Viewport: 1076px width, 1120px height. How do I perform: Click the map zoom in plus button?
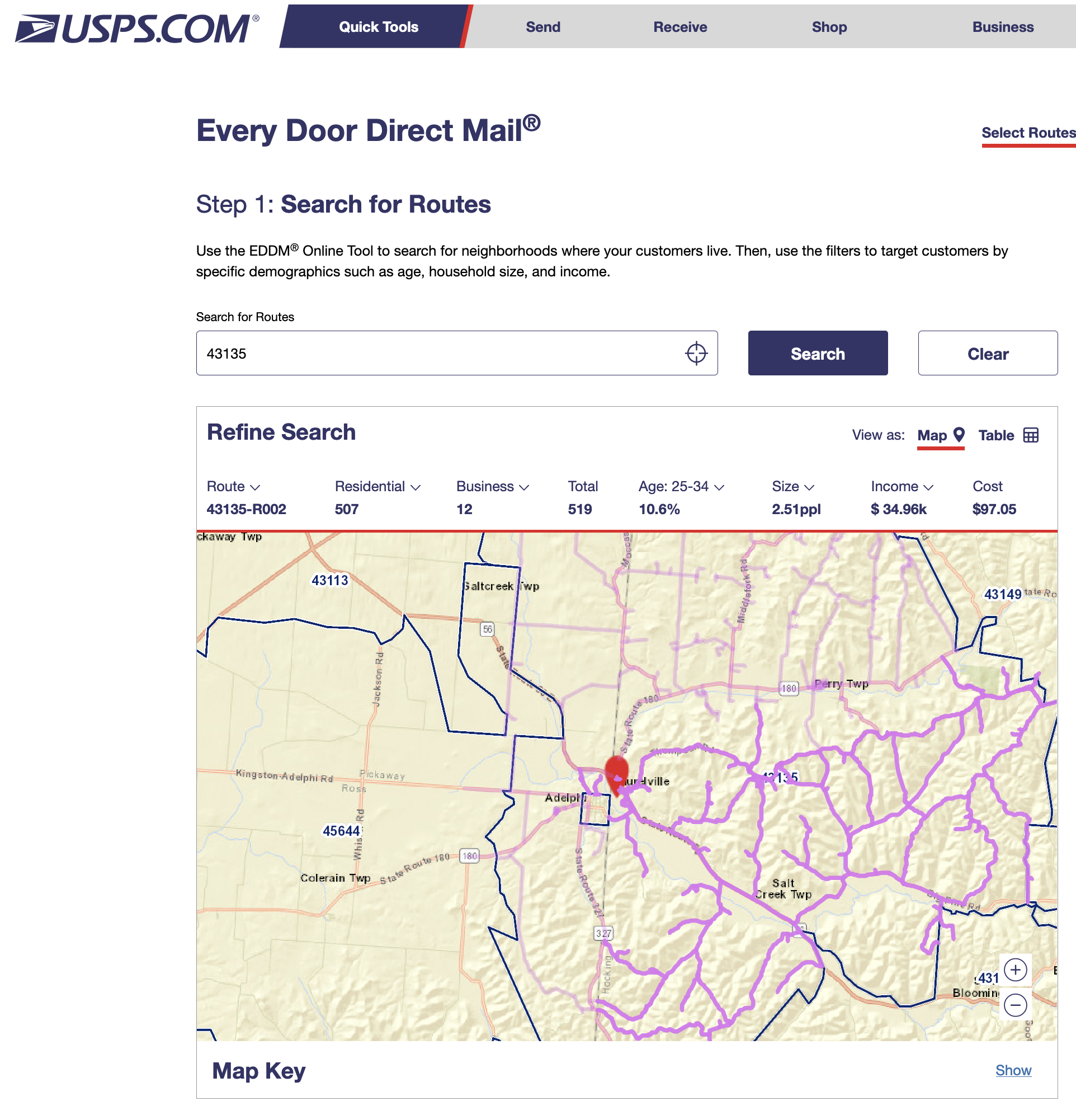pyautogui.click(x=1015, y=970)
